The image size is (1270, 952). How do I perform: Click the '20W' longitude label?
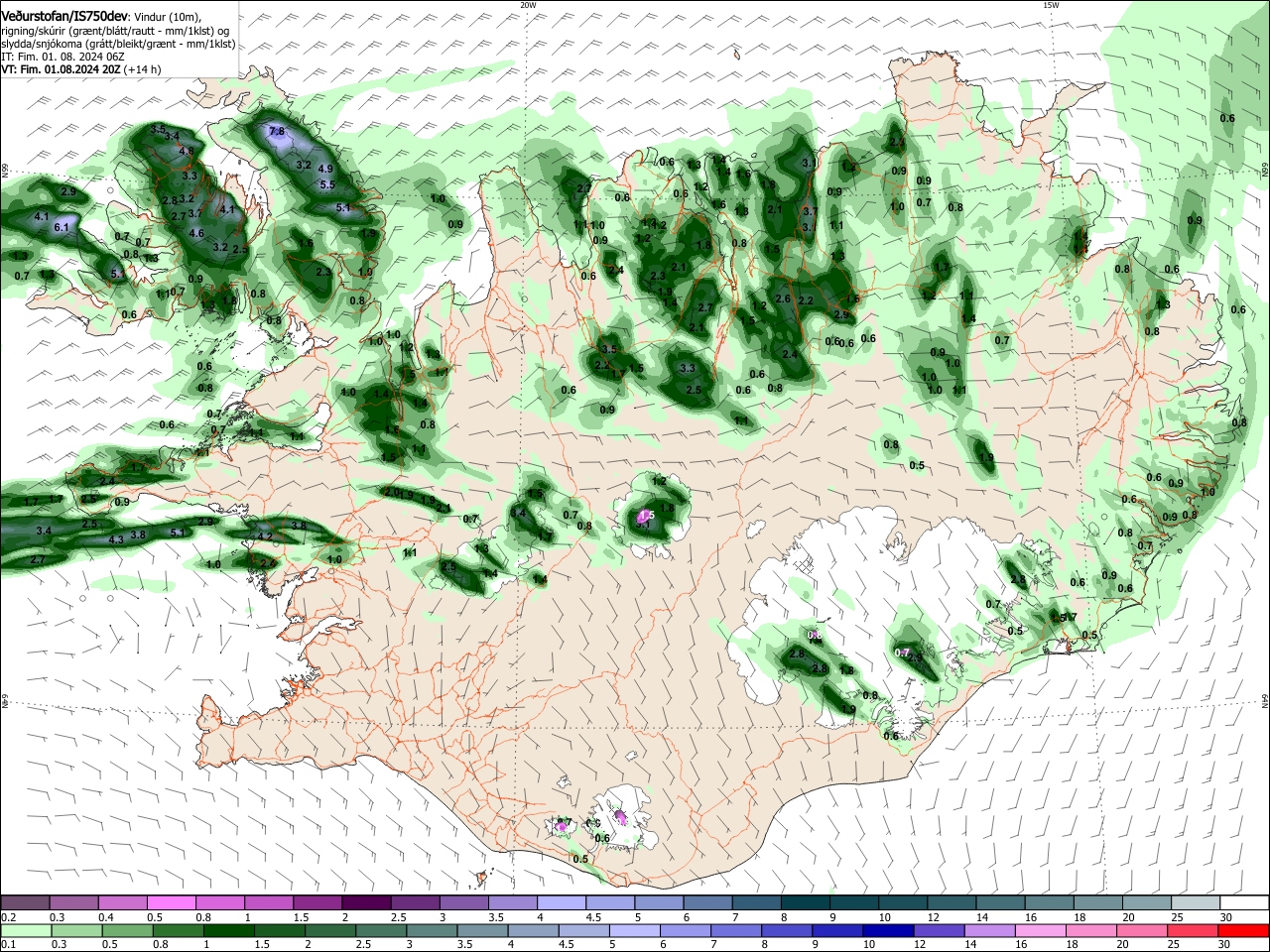click(528, 5)
